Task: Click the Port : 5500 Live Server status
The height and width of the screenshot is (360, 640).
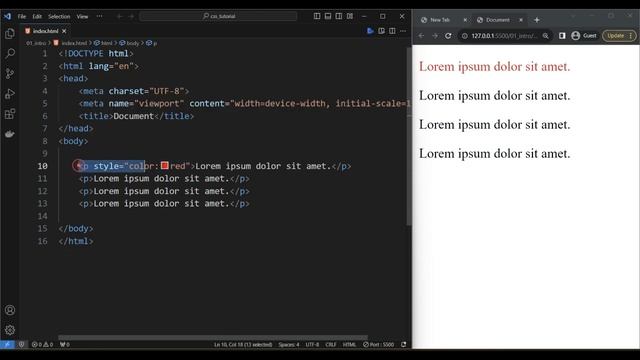Action: tap(379, 344)
